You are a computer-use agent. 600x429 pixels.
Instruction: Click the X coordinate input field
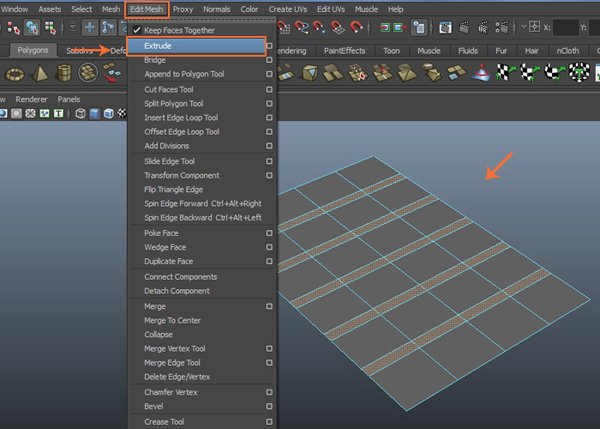click(x=566, y=28)
